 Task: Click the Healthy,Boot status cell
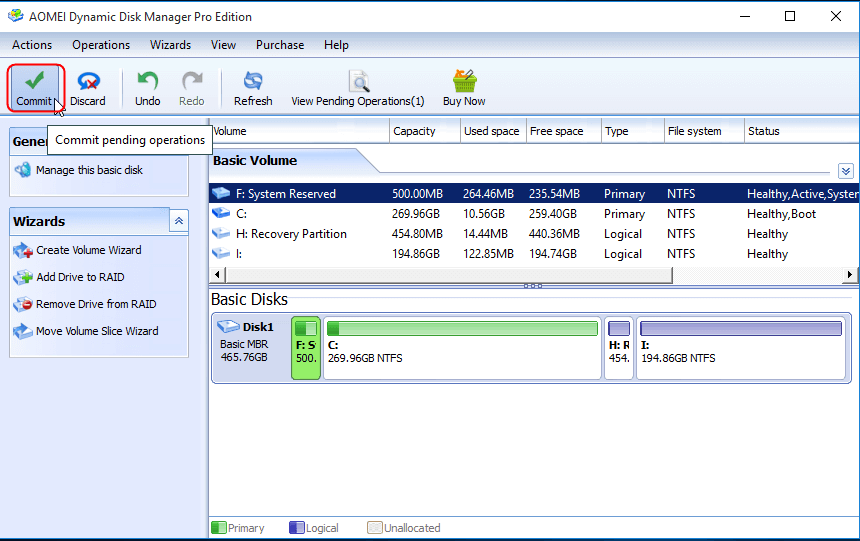(782, 213)
